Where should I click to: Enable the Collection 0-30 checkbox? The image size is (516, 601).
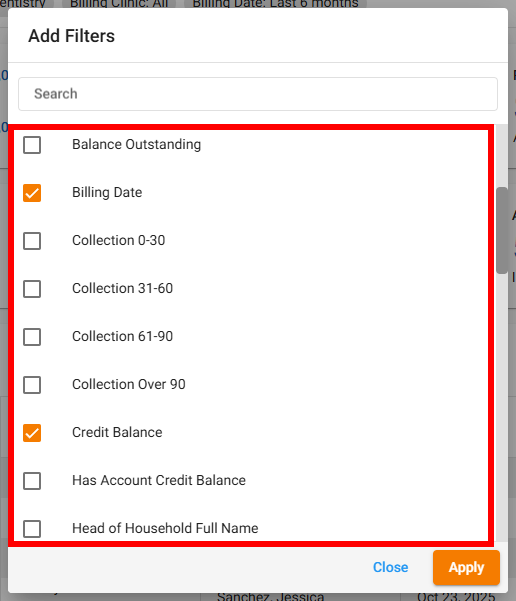pyautogui.click(x=32, y=241)
